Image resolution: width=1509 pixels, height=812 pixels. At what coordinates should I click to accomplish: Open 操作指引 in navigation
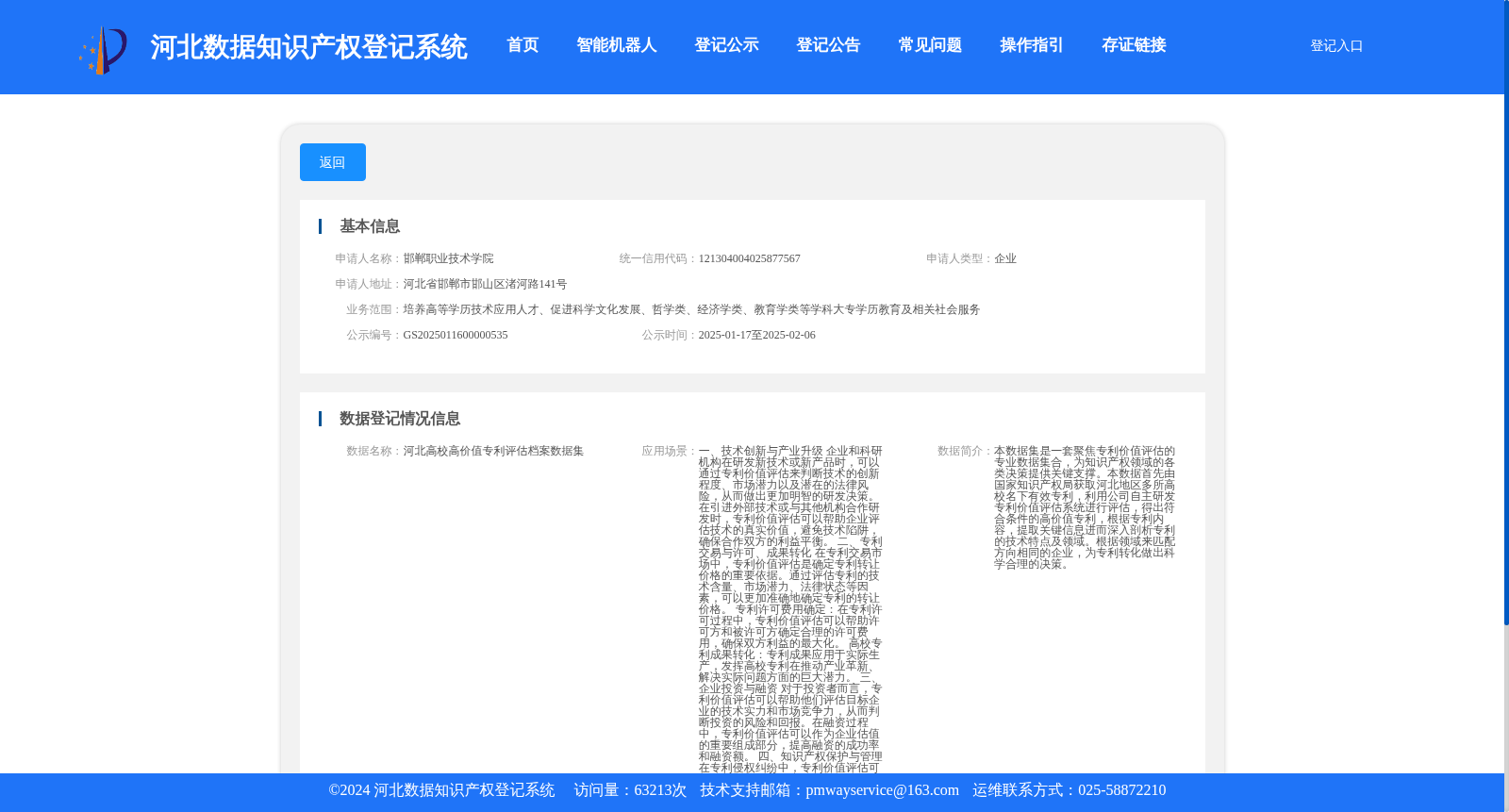[x=1032, y=45]
